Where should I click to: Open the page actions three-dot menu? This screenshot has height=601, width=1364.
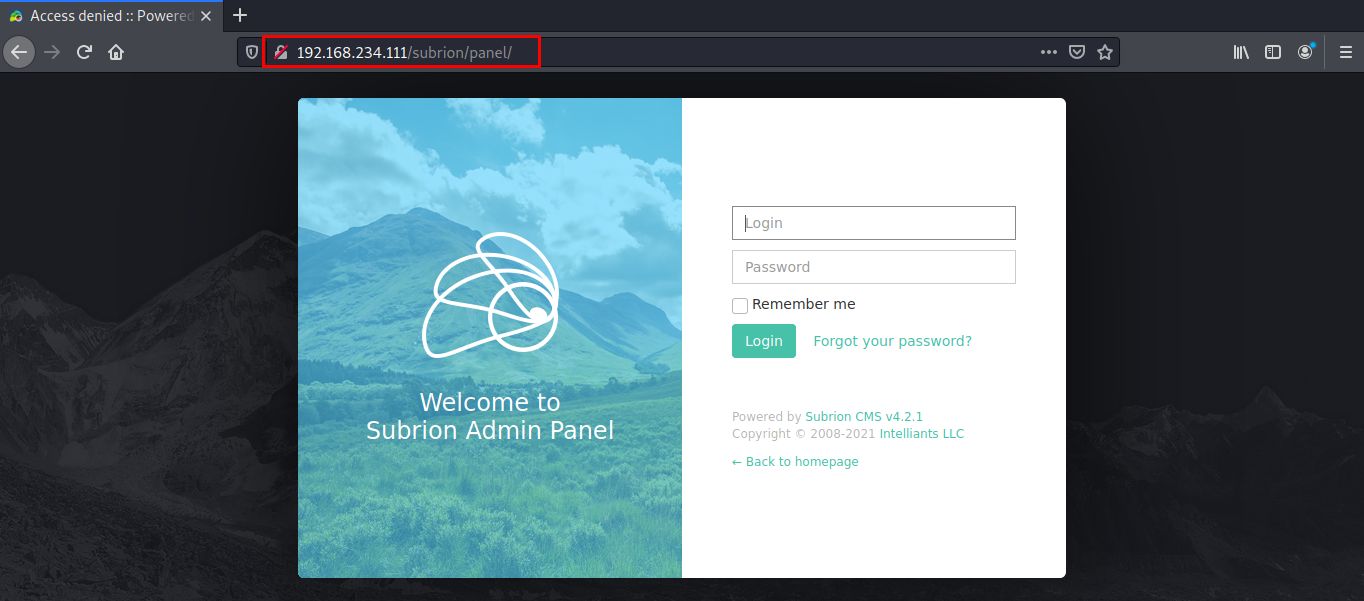coord(1047,52)
